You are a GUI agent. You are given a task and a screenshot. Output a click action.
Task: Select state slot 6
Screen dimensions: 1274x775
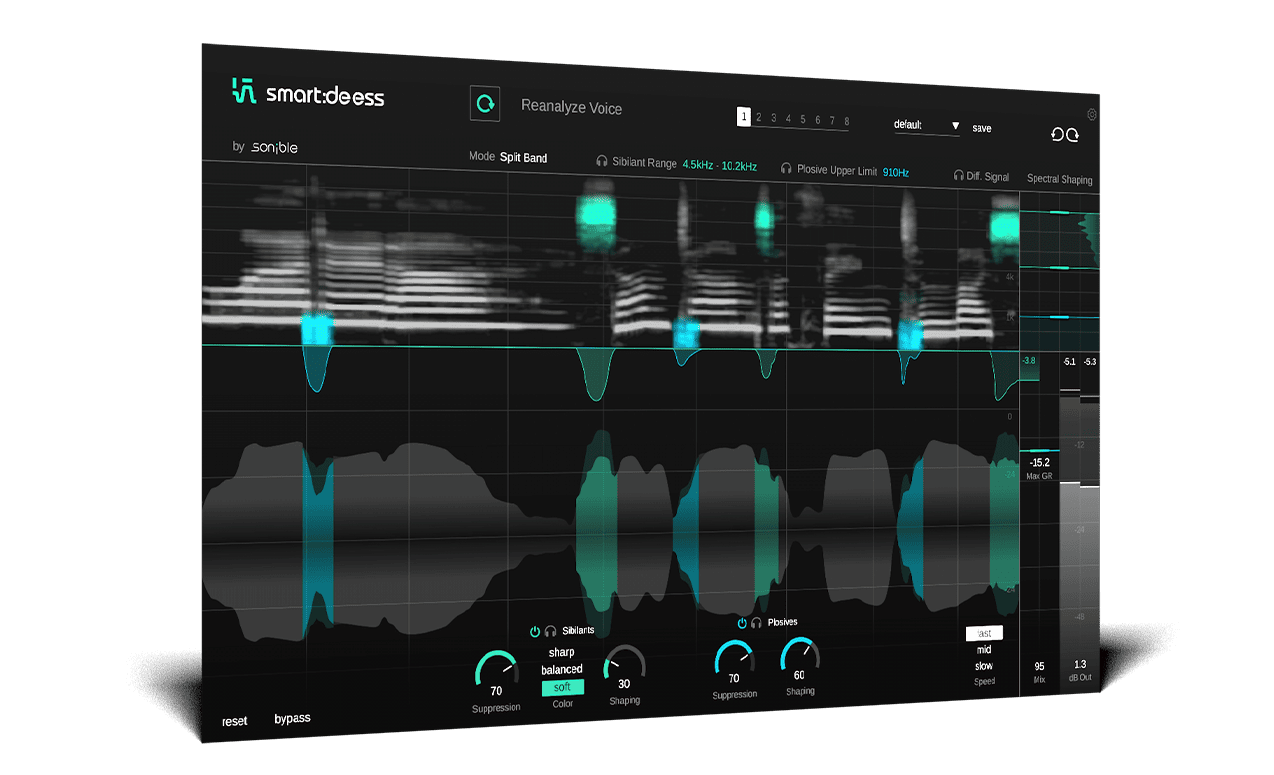pos(817,120)
